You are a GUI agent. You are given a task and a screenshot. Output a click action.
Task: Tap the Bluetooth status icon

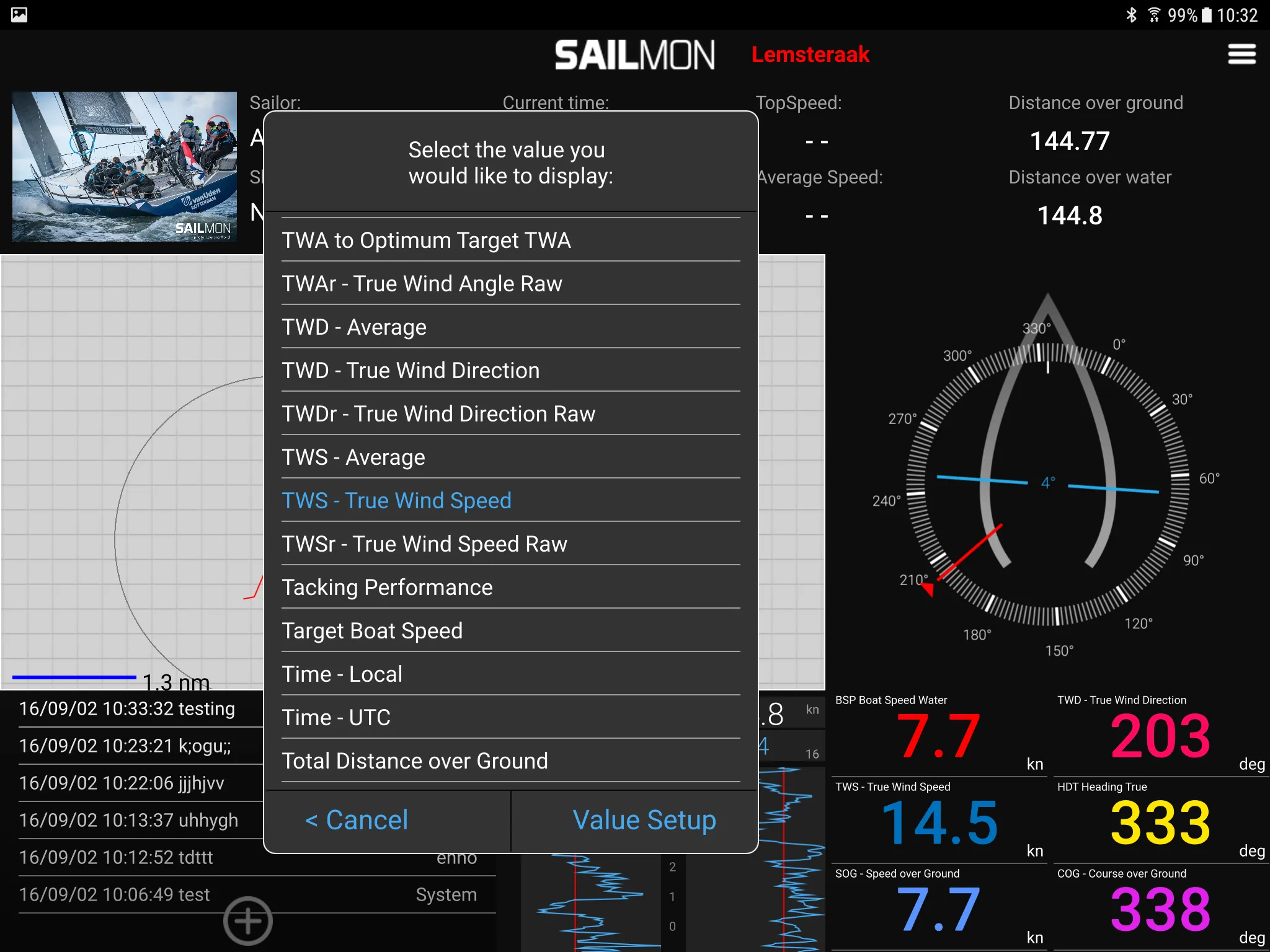1131,15
